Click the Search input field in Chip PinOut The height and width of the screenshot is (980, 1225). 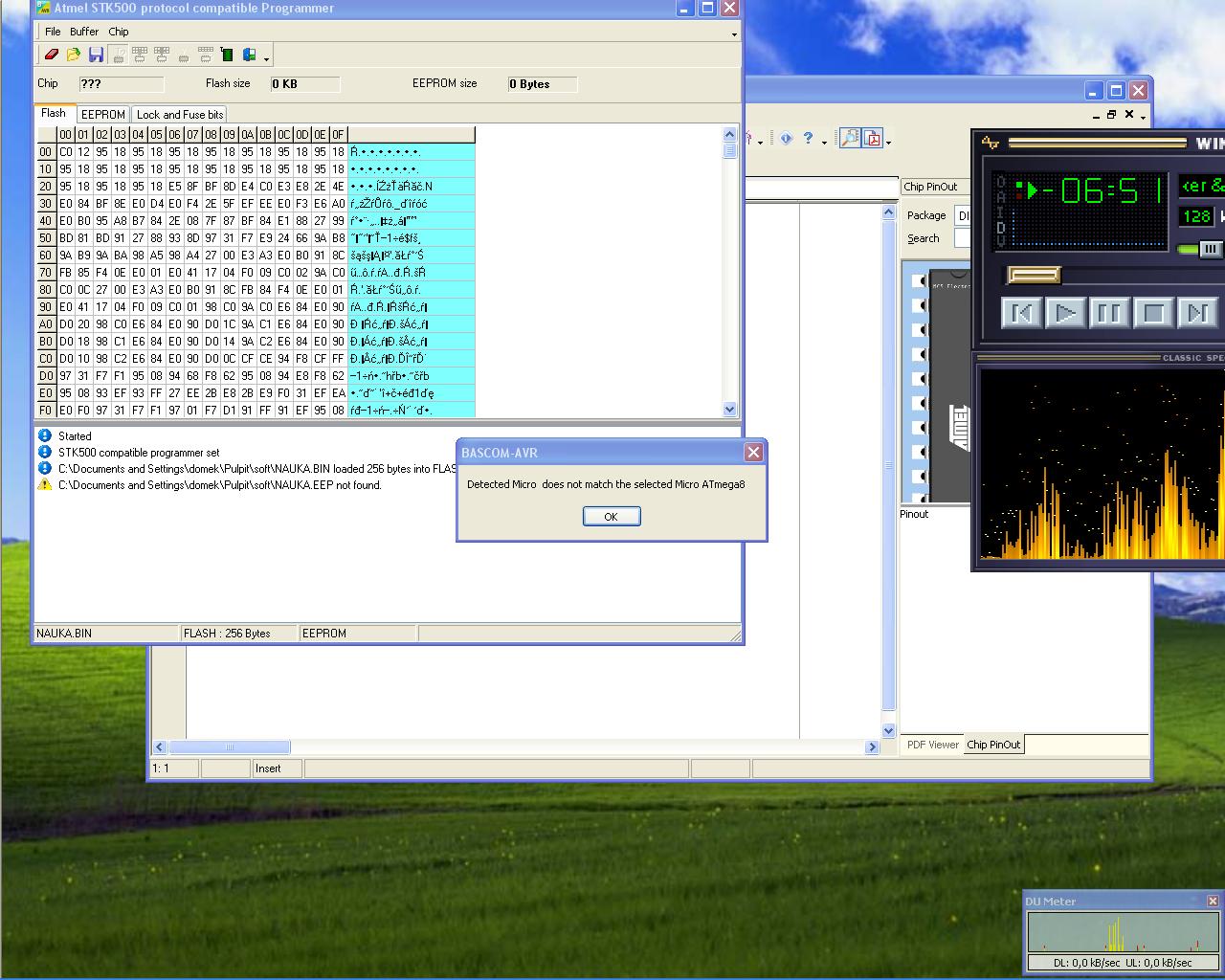(x=962, y=239)
